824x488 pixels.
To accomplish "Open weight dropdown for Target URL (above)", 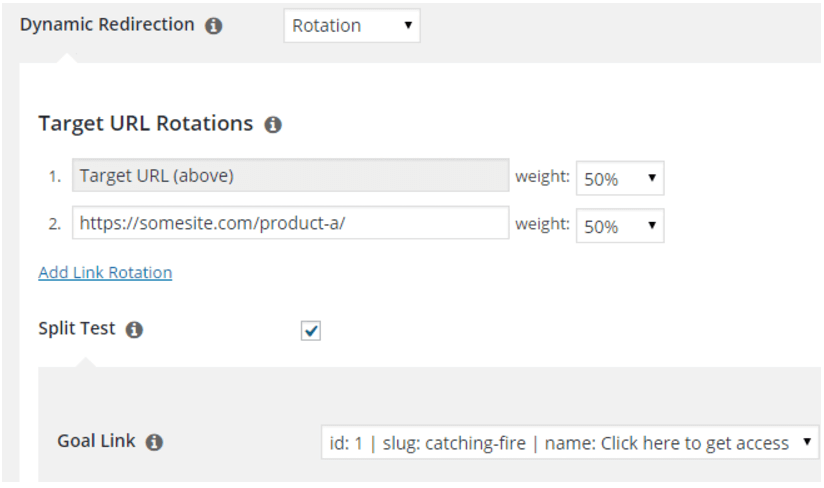I will 620,179.
